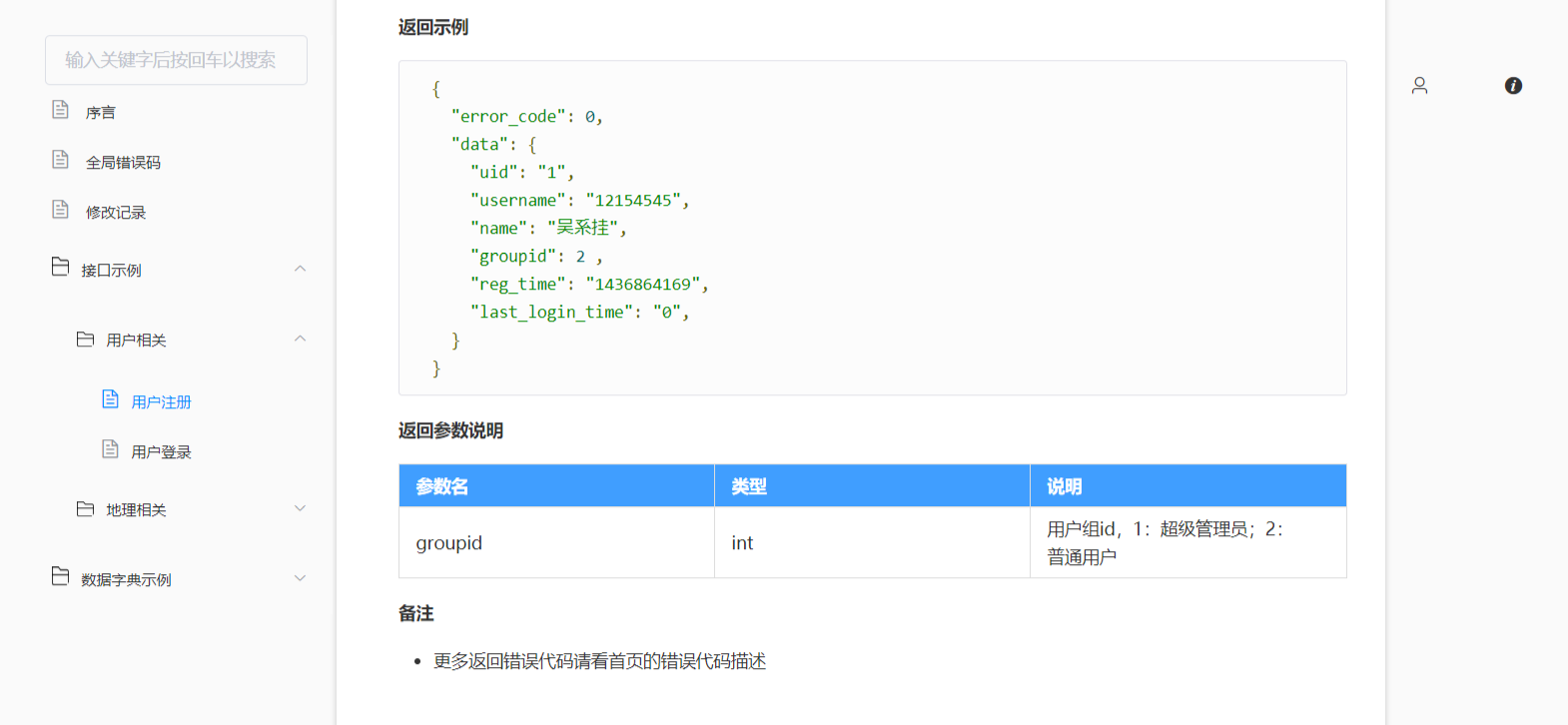The width and height of the screenshot is (1568, 725).
Task: Click the document icon beside 用户注册
Action: [x=111, y=399]
